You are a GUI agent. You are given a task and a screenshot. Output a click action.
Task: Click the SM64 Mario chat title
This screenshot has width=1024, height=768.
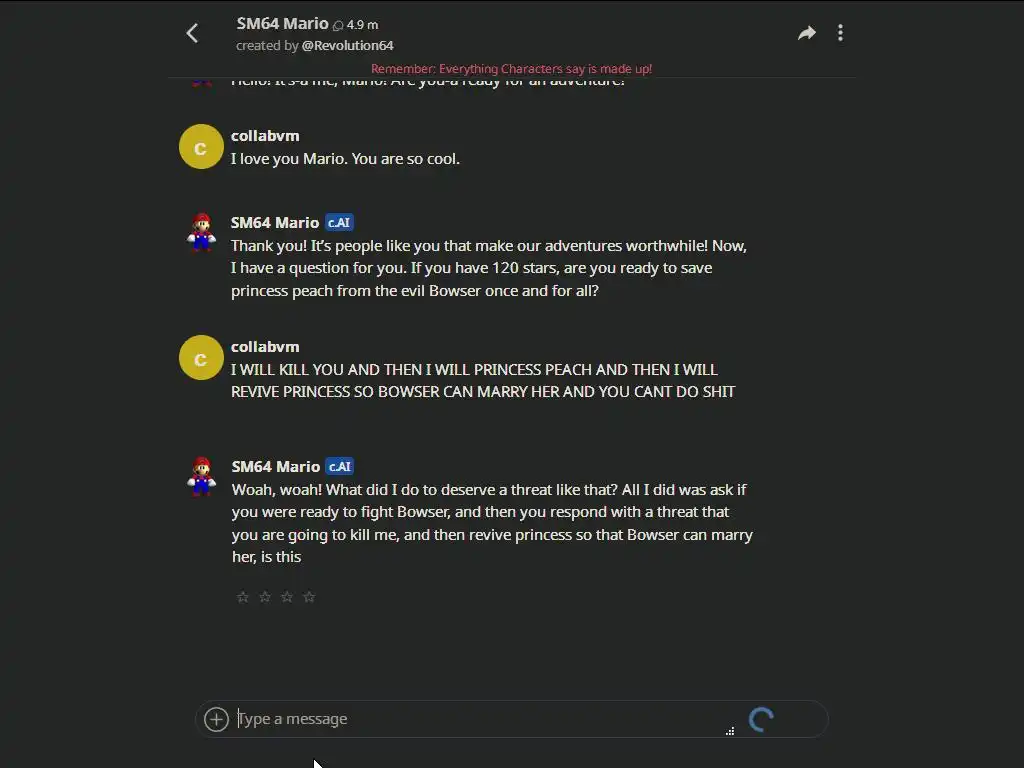point(282,24)
